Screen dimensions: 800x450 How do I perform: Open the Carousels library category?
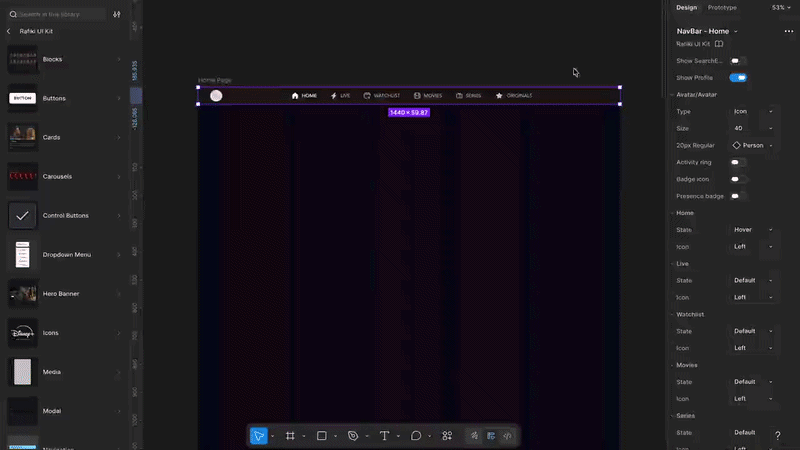click(64, 177)
